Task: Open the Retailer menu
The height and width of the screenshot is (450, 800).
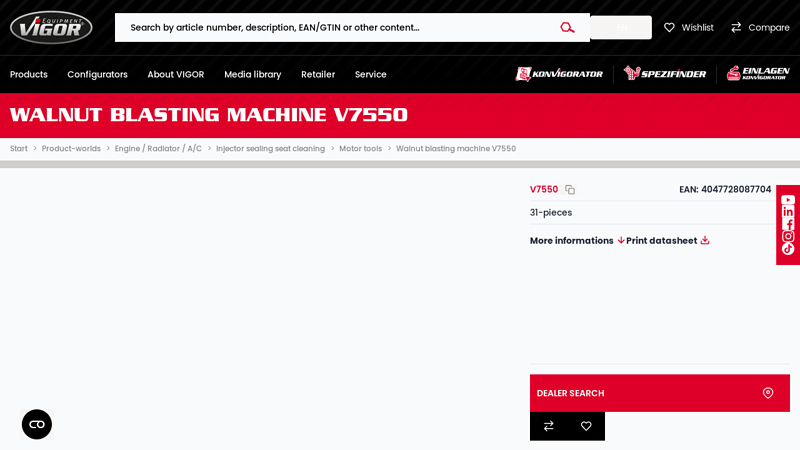Action: tap(318, 74)
